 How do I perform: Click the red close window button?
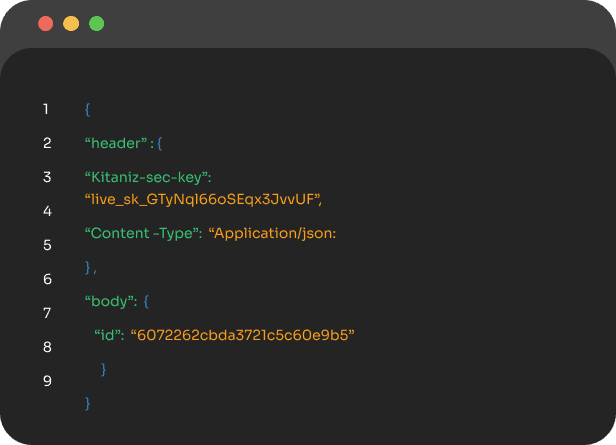45,23
